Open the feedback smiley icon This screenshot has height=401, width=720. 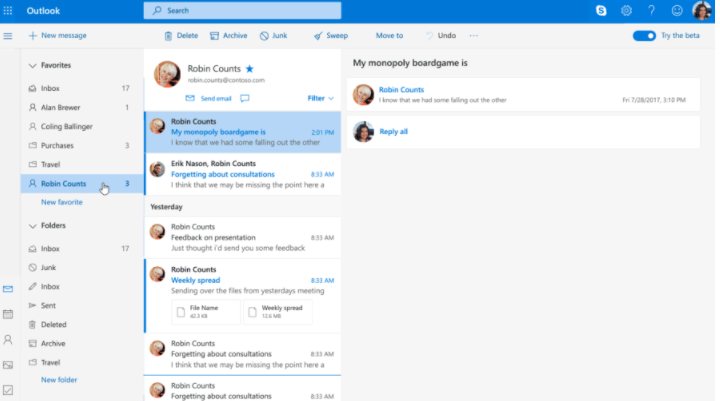tap(677, 11)
